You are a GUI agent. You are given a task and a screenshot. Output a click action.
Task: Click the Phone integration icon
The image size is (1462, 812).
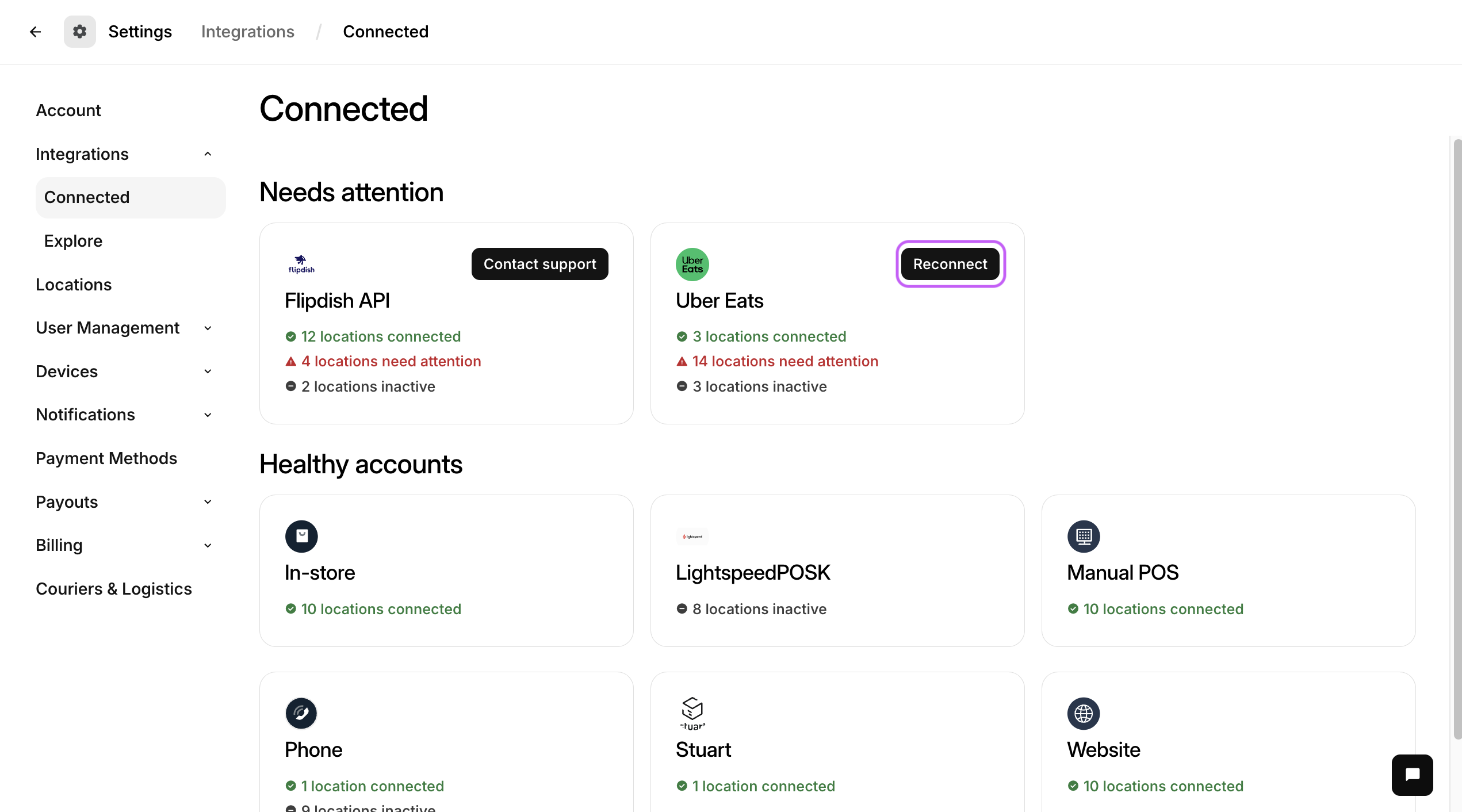tap(301, 714)
